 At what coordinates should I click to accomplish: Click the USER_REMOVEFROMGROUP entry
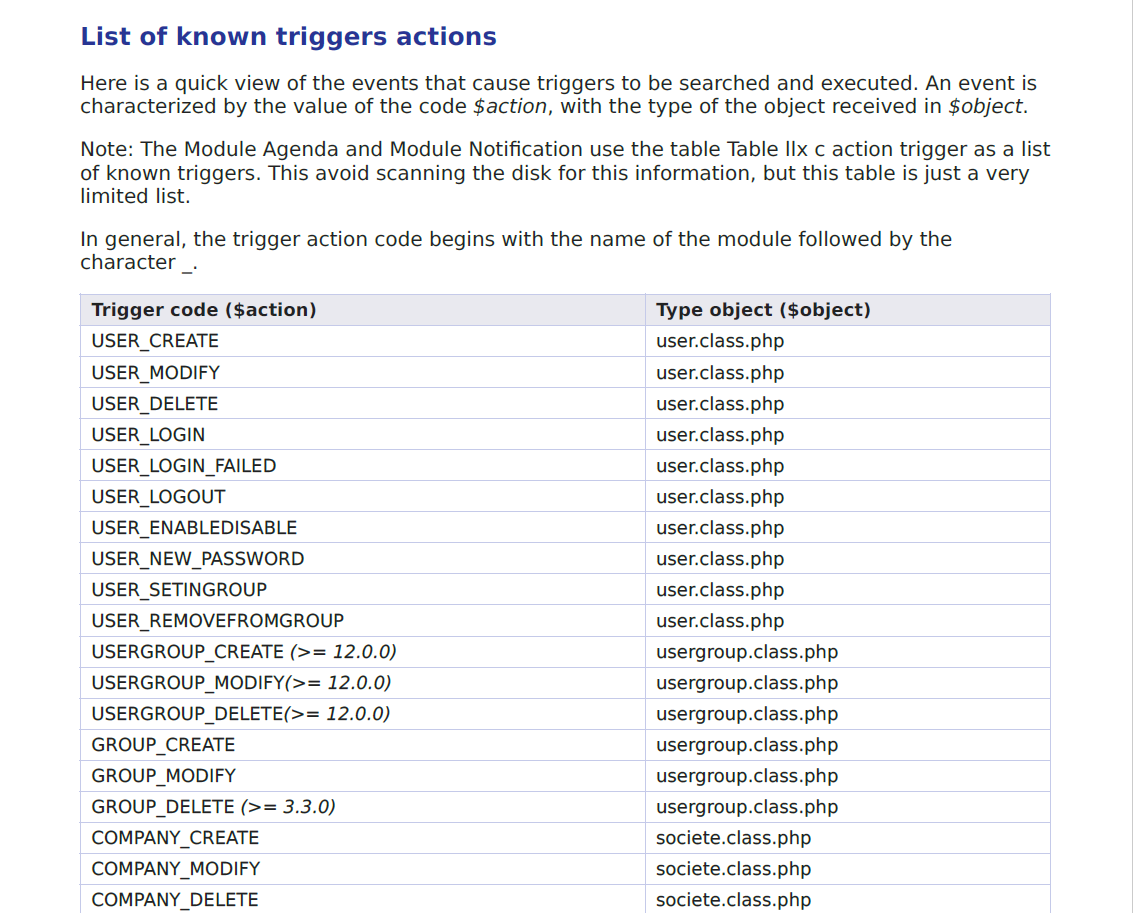[x=217, y=621]
